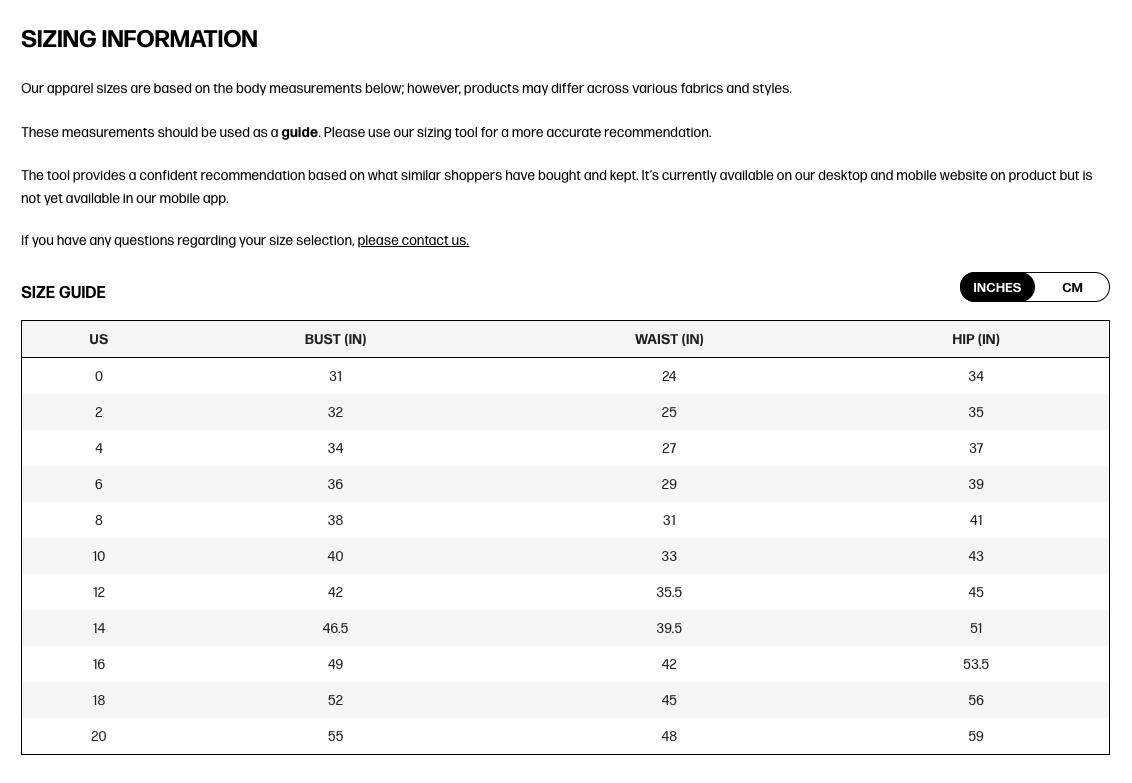Click the WAIST (IN) column header
Screen dimensions: 1132x783
(x=669, y=339)
